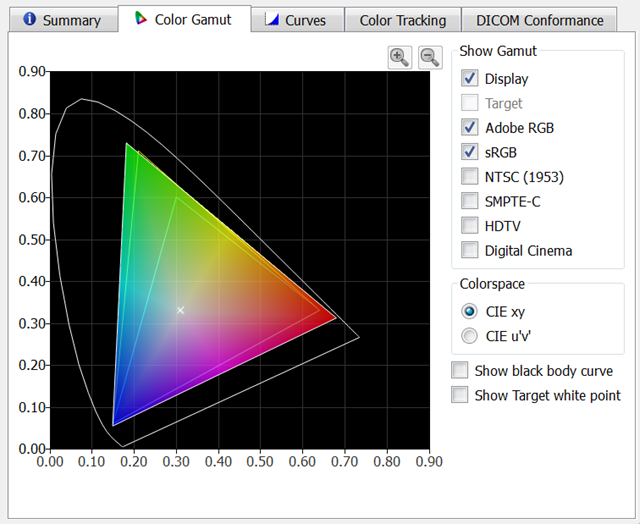Click the zoom out magnifier icon

point(430,57)
